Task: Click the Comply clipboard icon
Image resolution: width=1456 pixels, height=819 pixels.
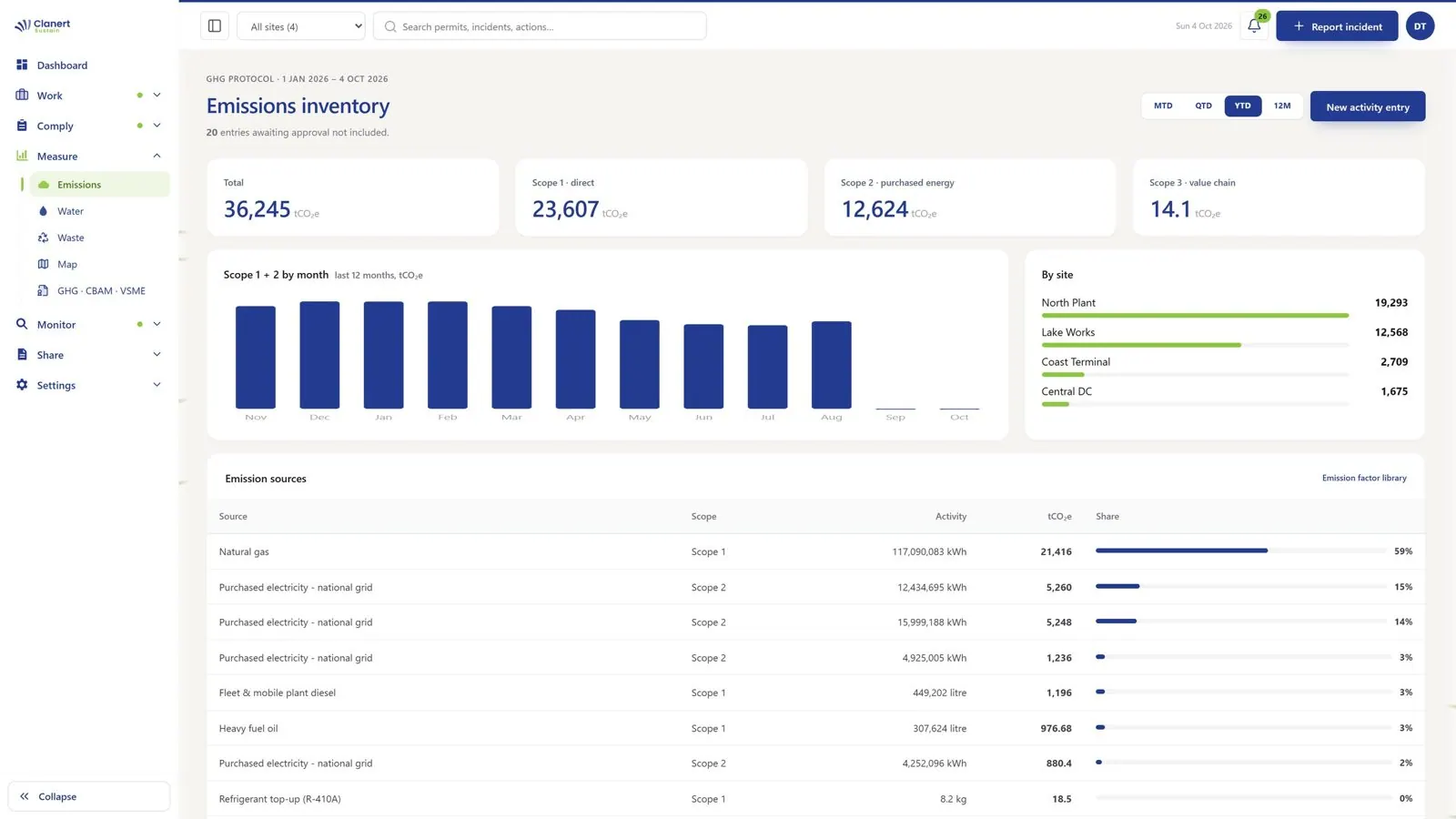Action: (22, 126)
